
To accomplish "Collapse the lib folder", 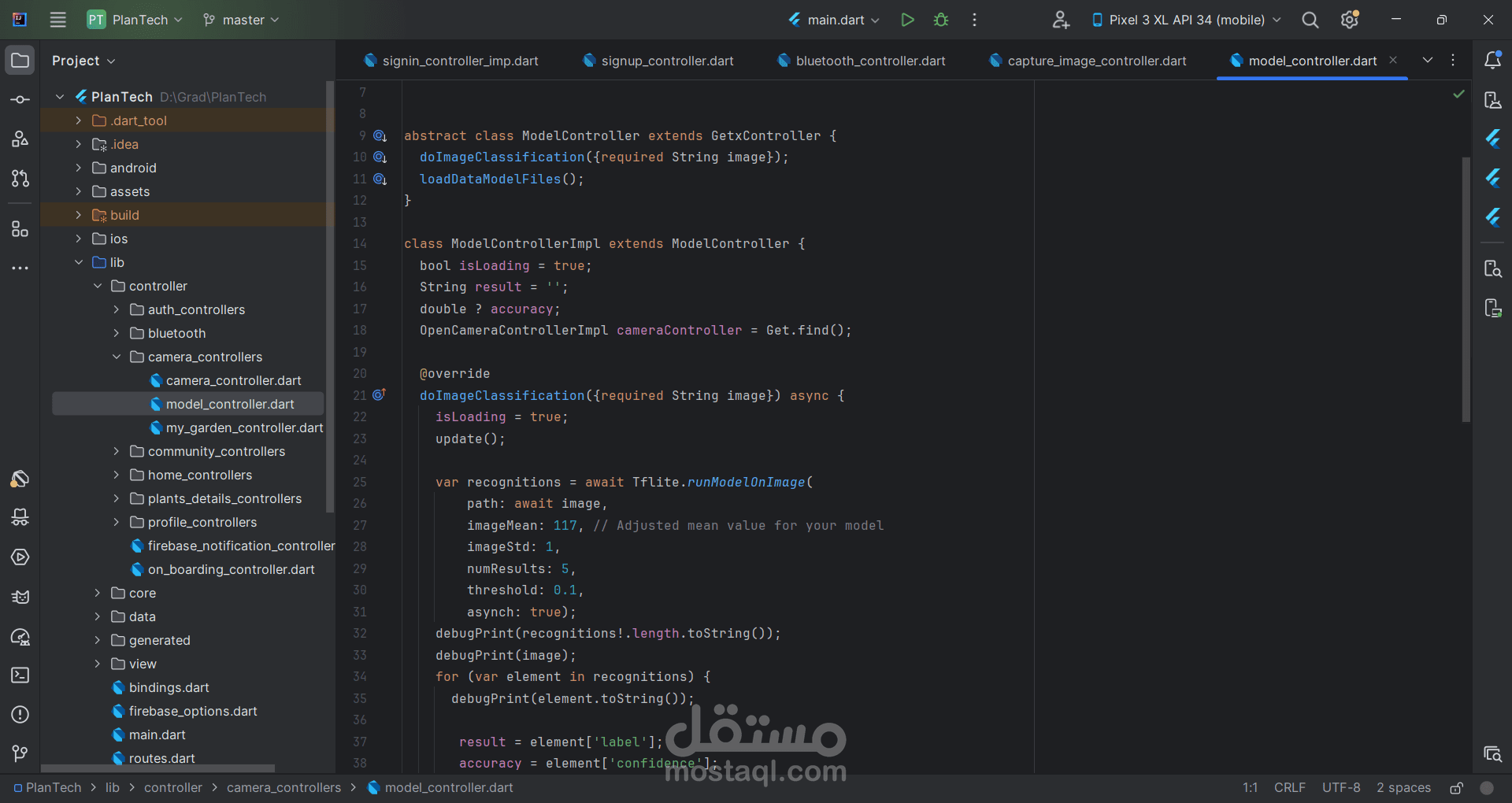I will pyautogui.click(x=78, y=262).
